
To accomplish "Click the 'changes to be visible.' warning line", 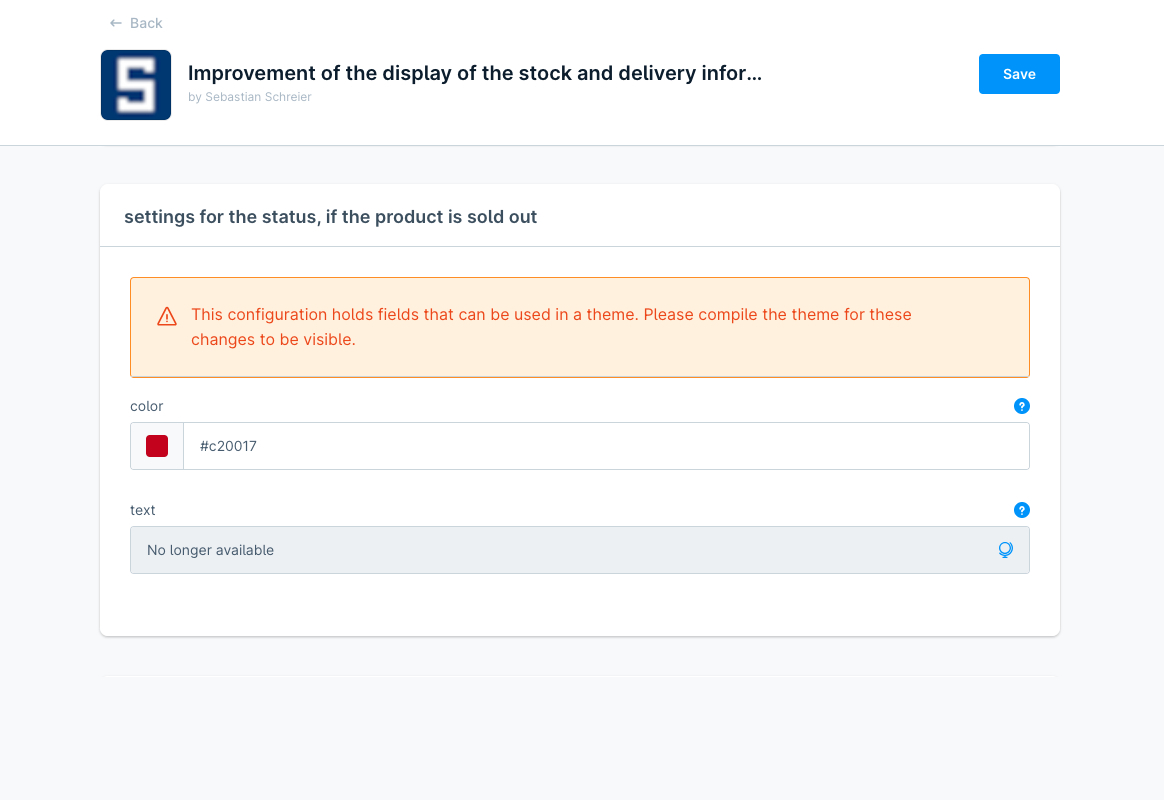I will [x=273, y=339].
